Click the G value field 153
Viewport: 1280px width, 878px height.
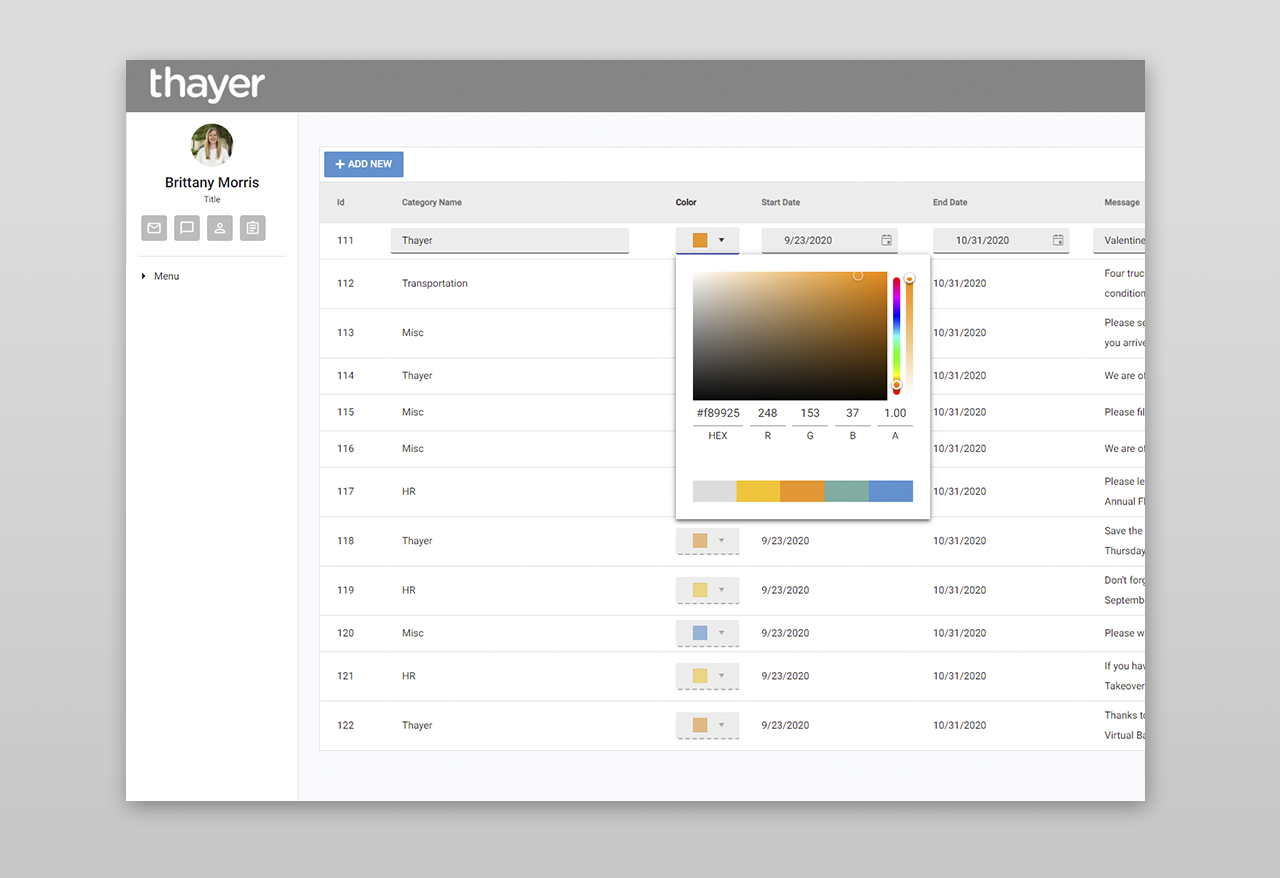click(810, 413)
